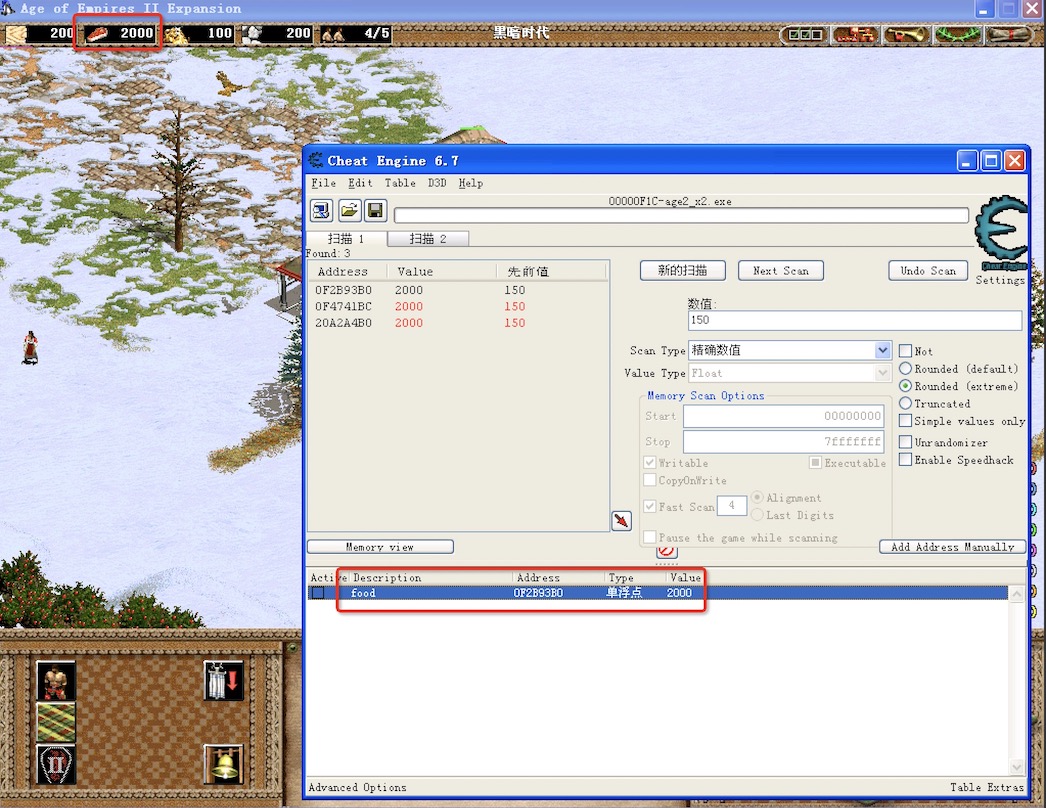This screenshot has height=808, width=1046.
Task: Select Truncated radio option
Action: [x=905, y=403]
